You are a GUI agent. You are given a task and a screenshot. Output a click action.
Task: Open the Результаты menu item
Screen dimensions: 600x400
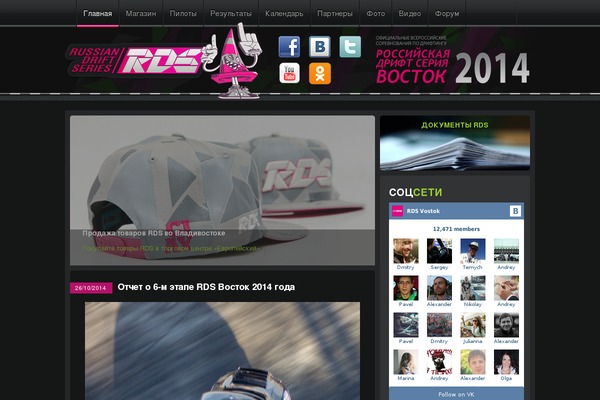coord(231,13)
